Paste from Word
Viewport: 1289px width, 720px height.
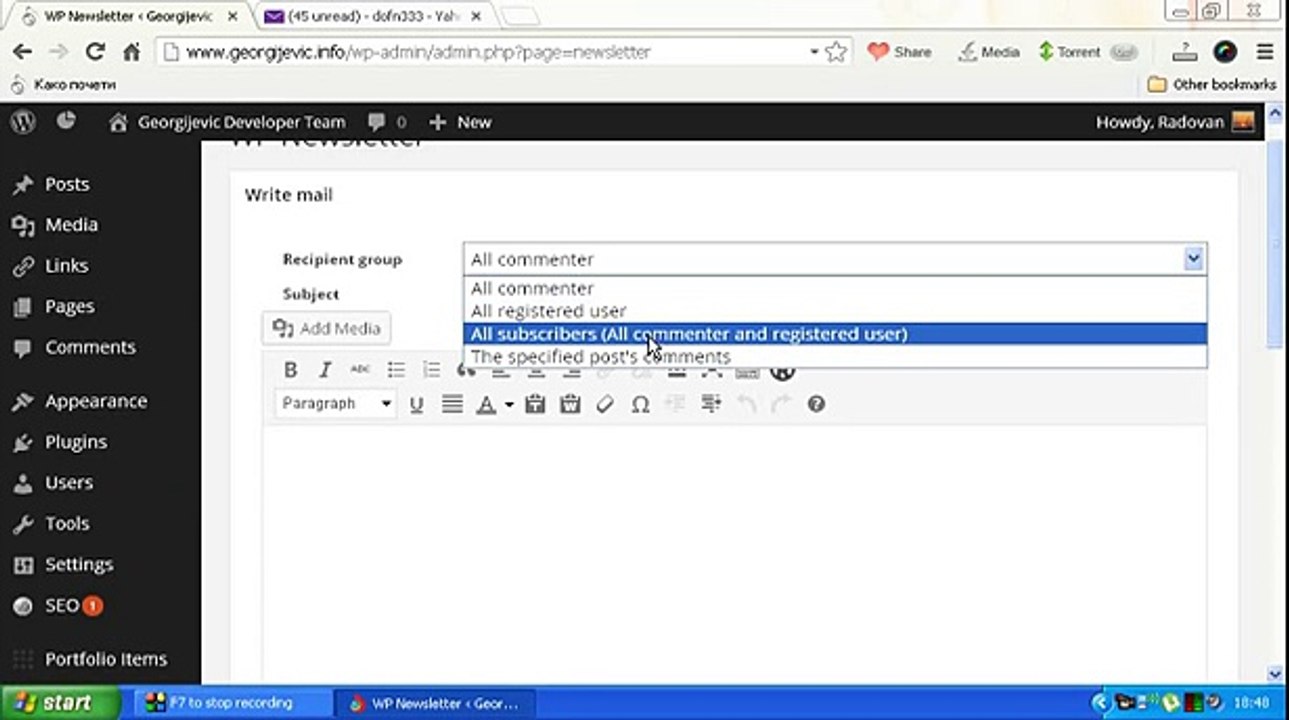(x=570, y=404)
